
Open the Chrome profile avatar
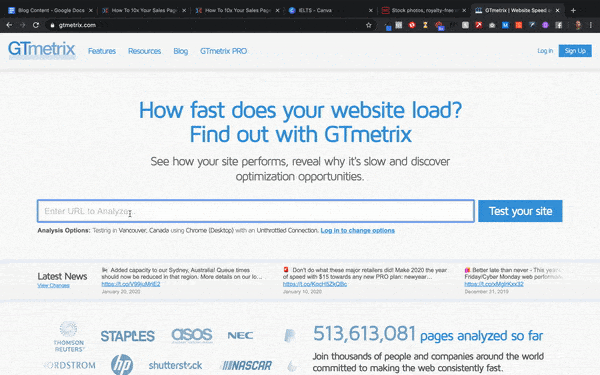tap(578, 25)
